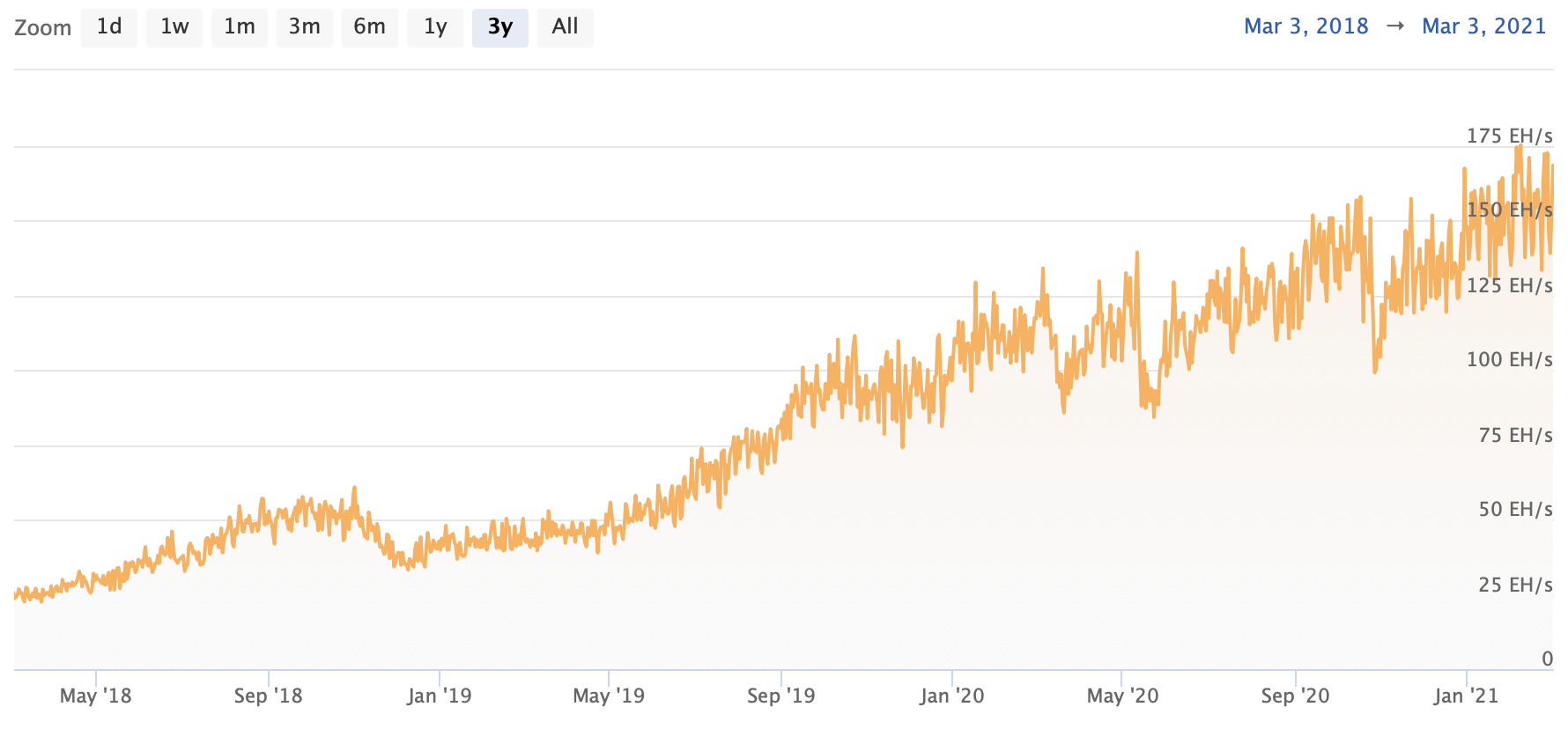Click the Zoom label text

(43, 27)
